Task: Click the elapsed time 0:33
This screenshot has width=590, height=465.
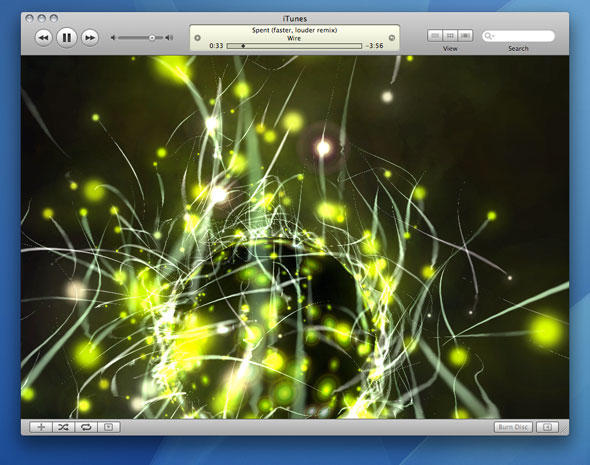Action: [x=216, y=46]
